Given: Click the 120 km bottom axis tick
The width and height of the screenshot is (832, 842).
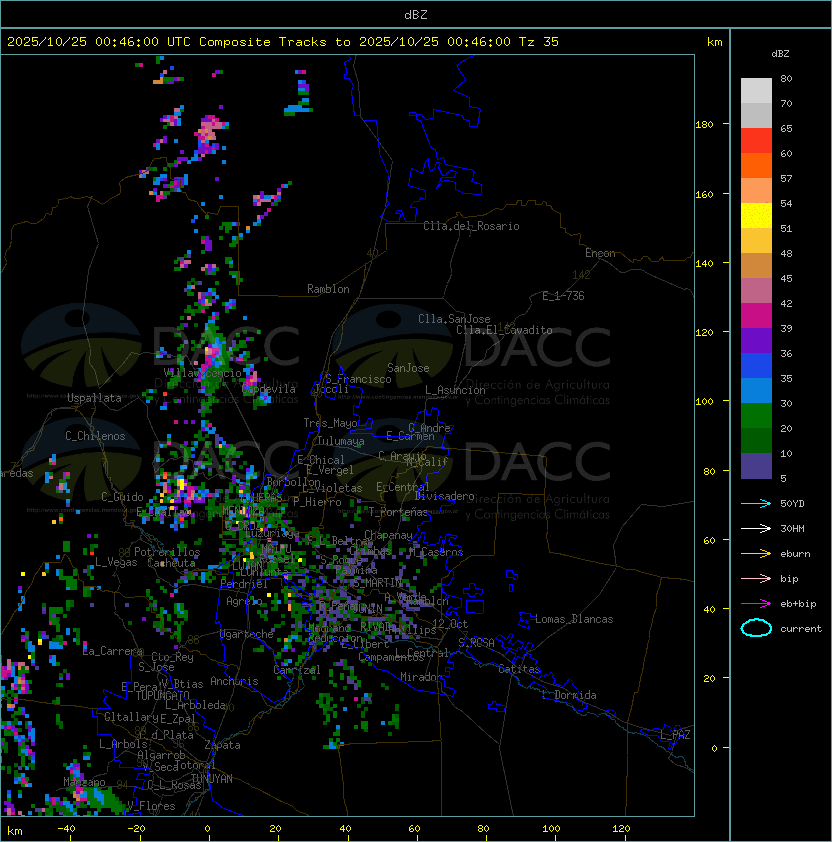Looking at the screenshot, I should click(x=621, y=829).
